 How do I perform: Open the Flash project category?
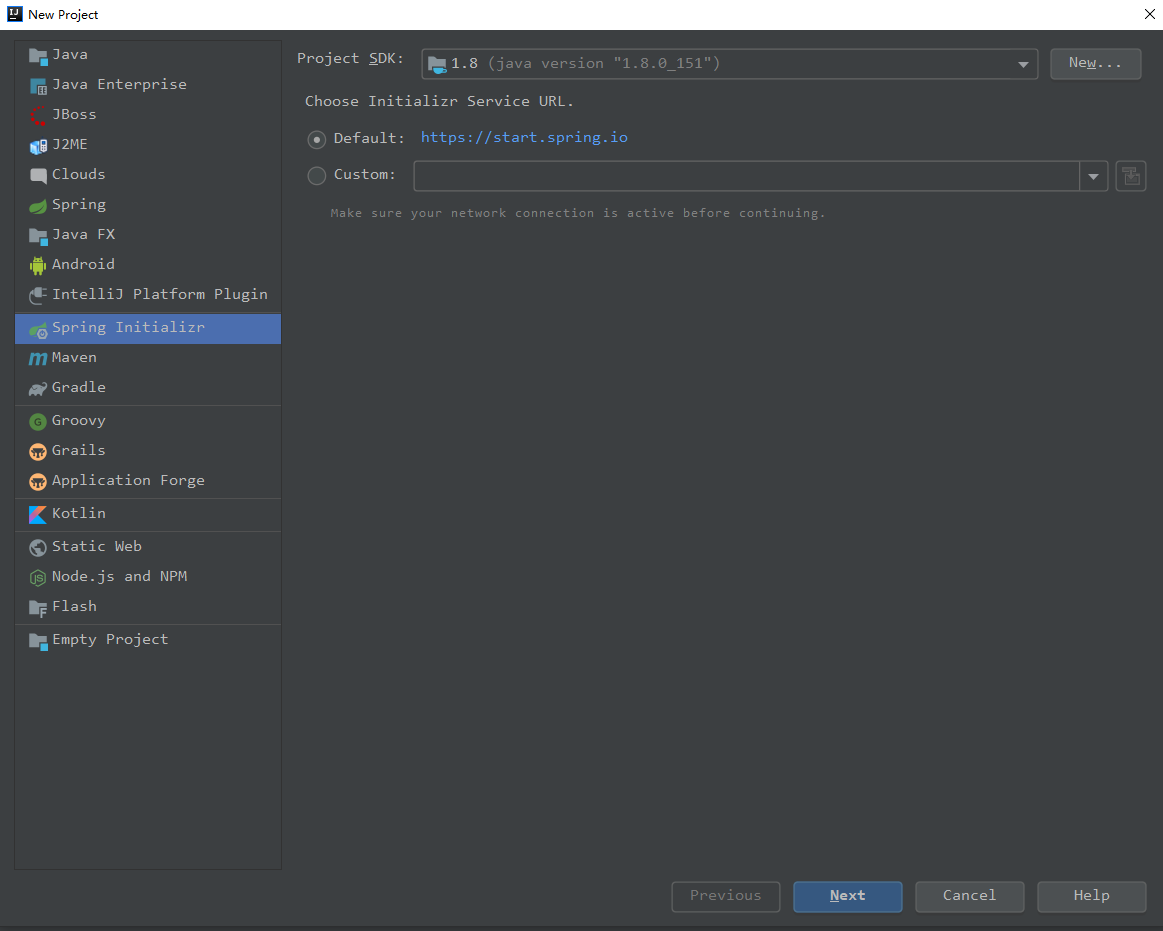(x=74, y=606)
